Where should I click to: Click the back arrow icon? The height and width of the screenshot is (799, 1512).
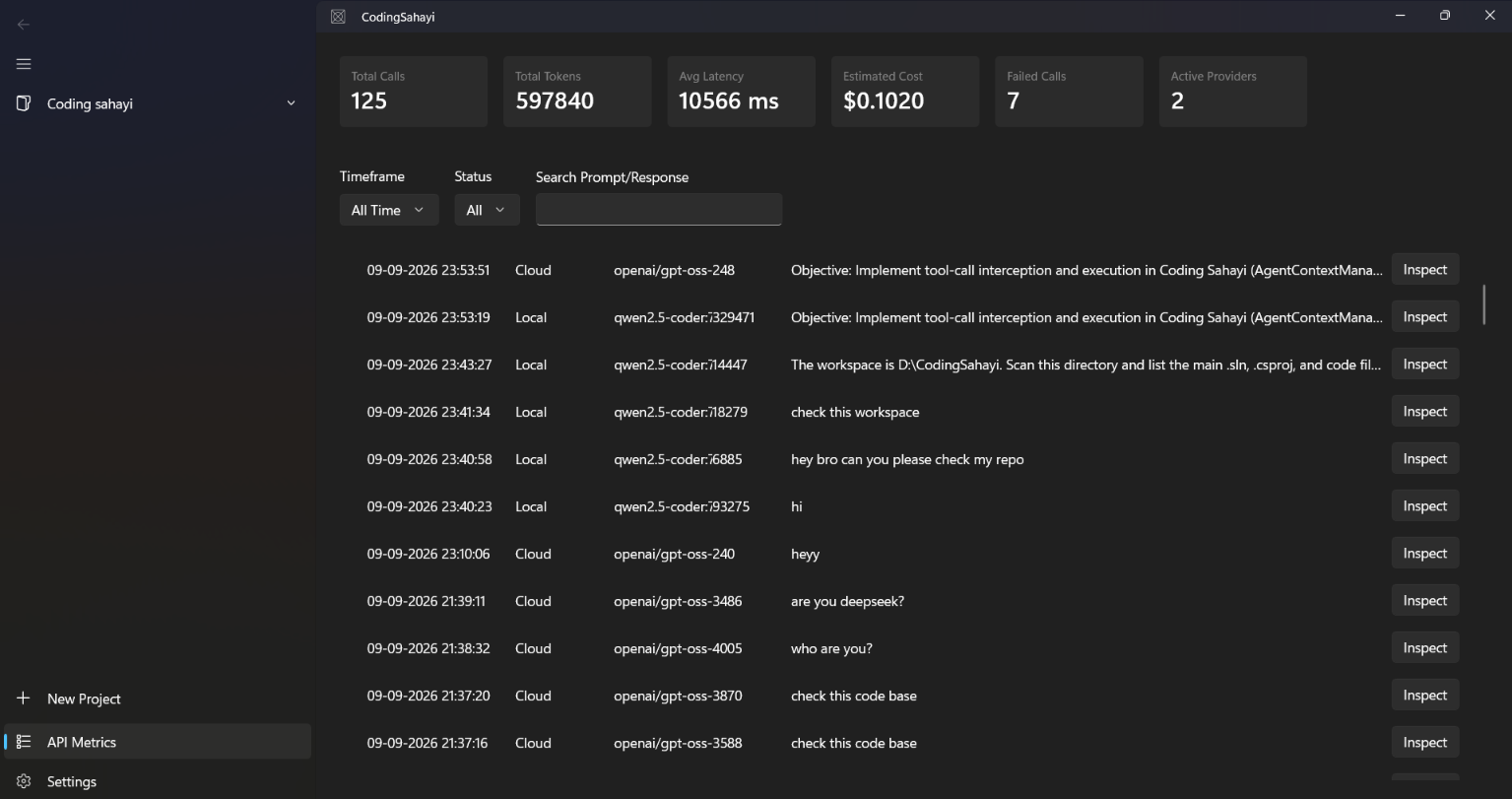point(24,25)
